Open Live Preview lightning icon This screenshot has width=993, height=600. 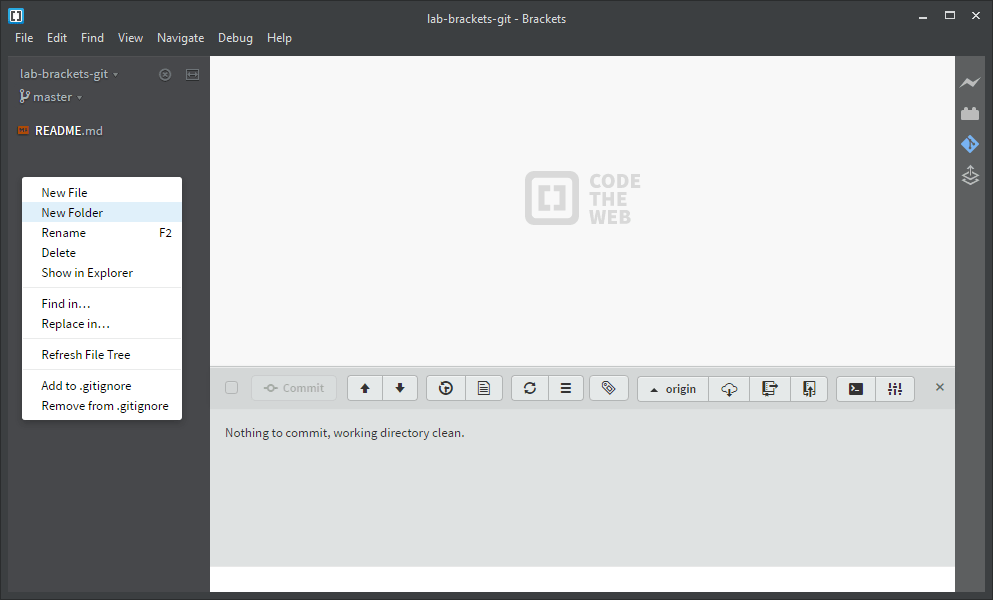pos(970,82)
